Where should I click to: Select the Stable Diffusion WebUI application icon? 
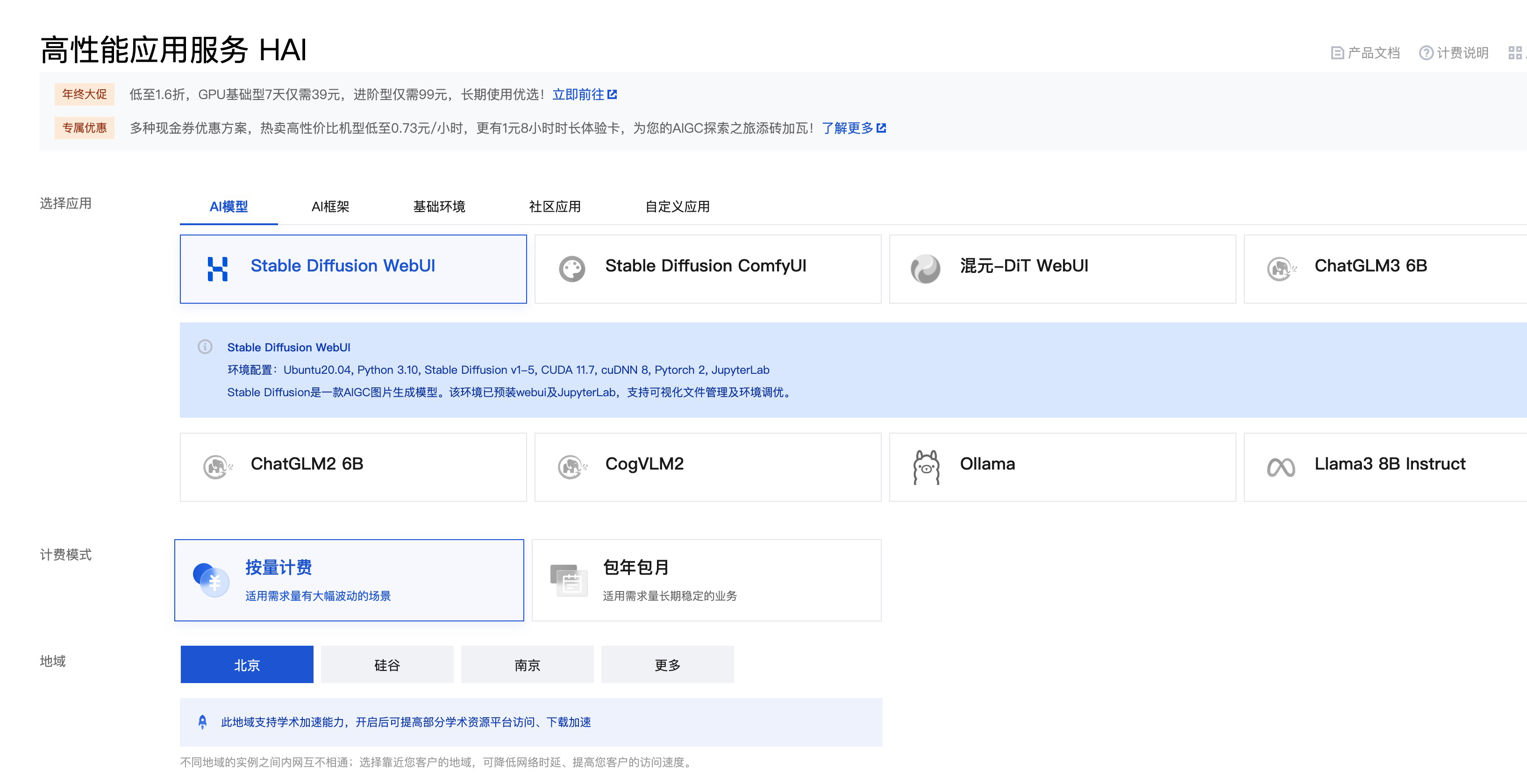pos(219,268)
